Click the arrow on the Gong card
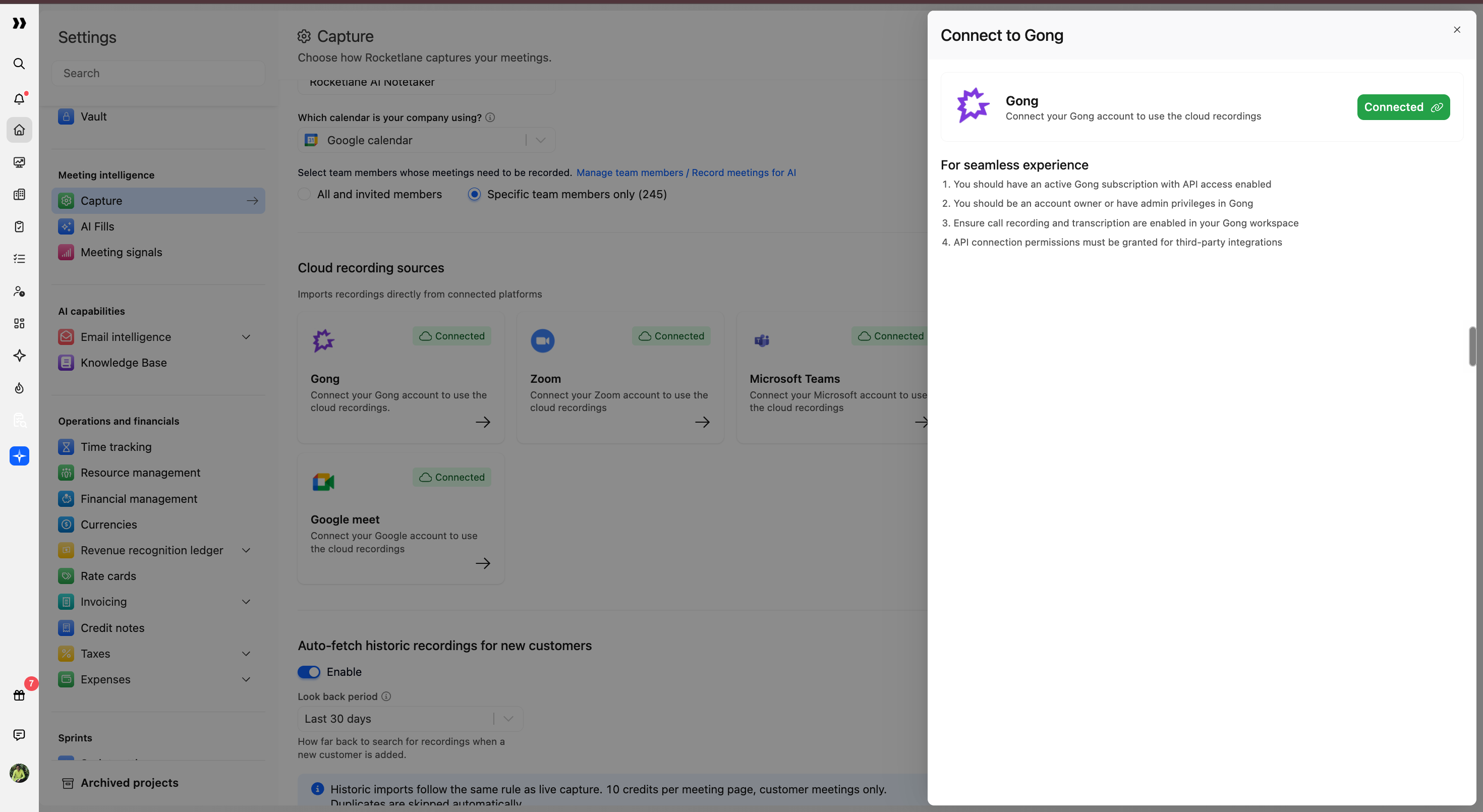The width and height of the screenshot is (1483, 812). 483,422
